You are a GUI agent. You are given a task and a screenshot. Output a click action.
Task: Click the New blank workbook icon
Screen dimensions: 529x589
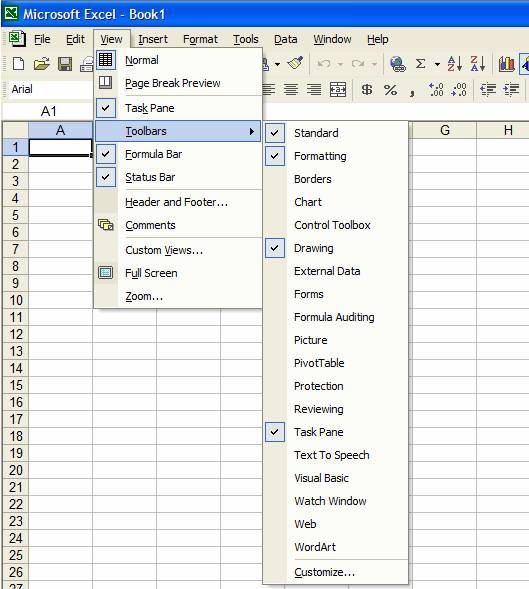pyautogui.click(x=18, y=64)
